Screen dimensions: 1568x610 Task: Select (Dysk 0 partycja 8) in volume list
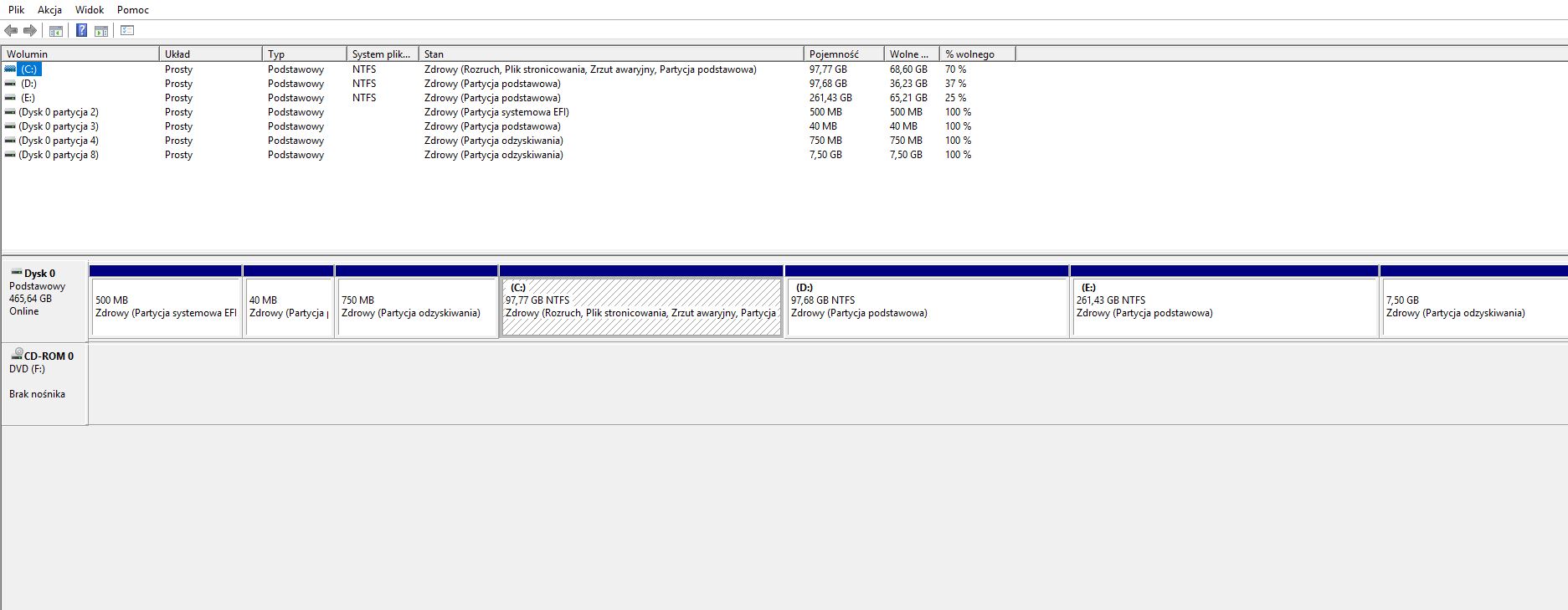point(59,155)
